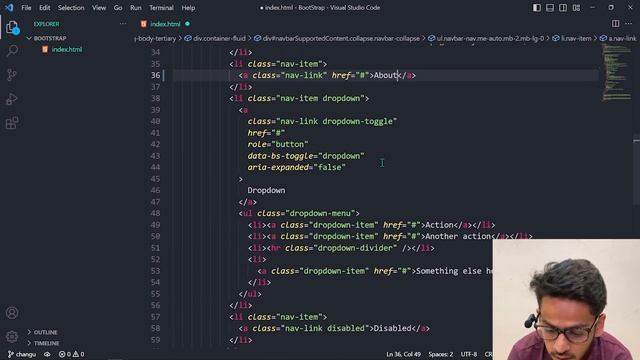Toggle the bottom panel layout icon
This screenshot has height=360, width=640.
[550, 8]
